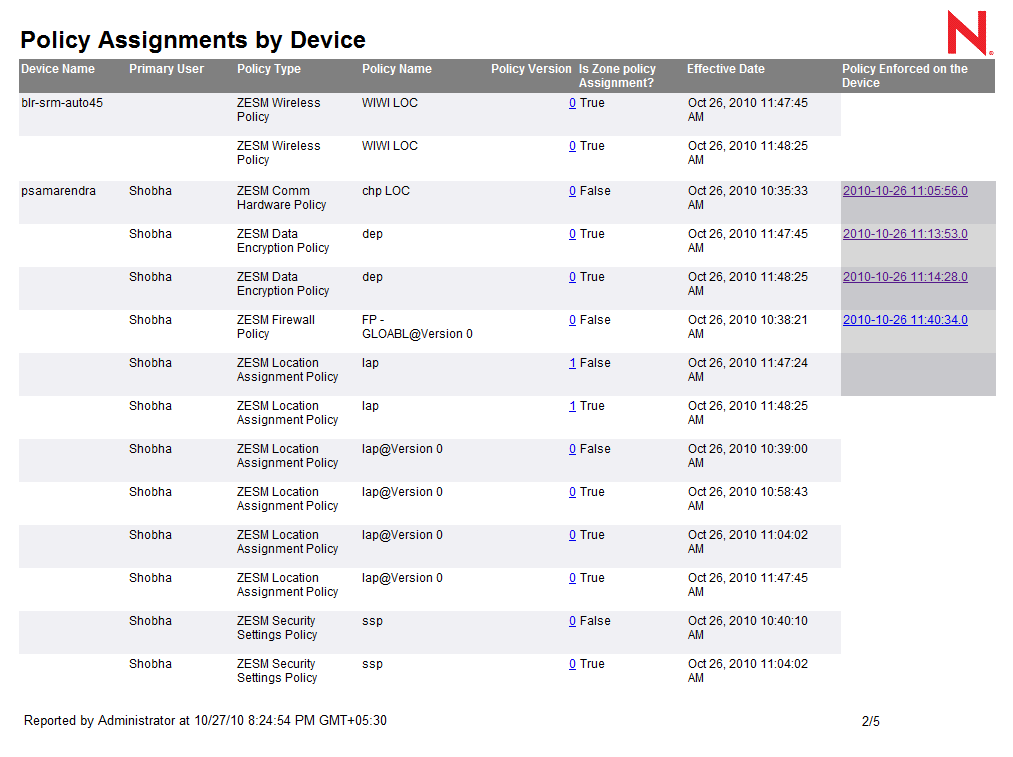
Task: Click Effective Date Oct 26, 2010 10:39:00 AM
Action: 747,455
